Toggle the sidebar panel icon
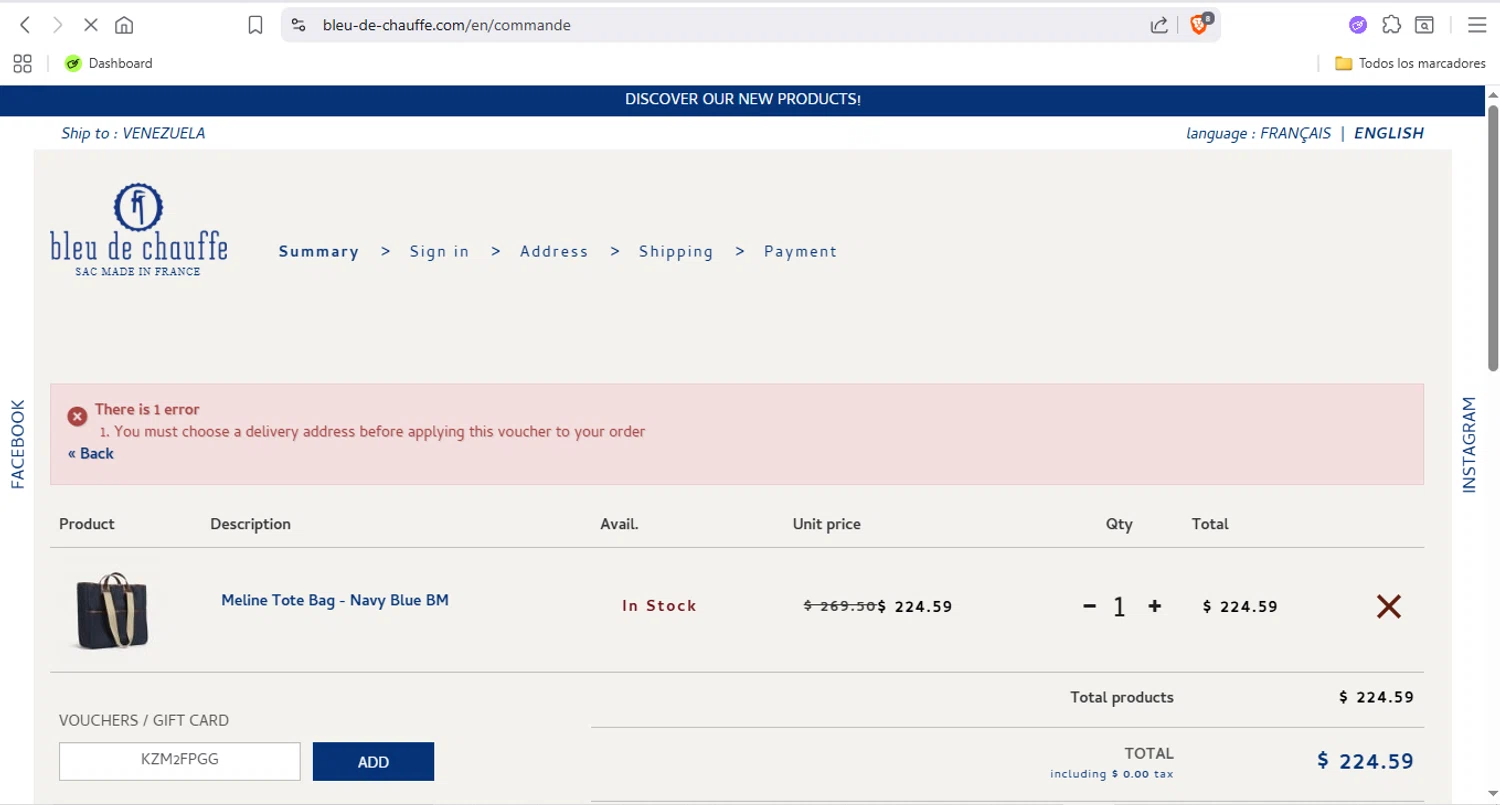The height and width of the screenshot is (805, 1500). point(1424,25)
